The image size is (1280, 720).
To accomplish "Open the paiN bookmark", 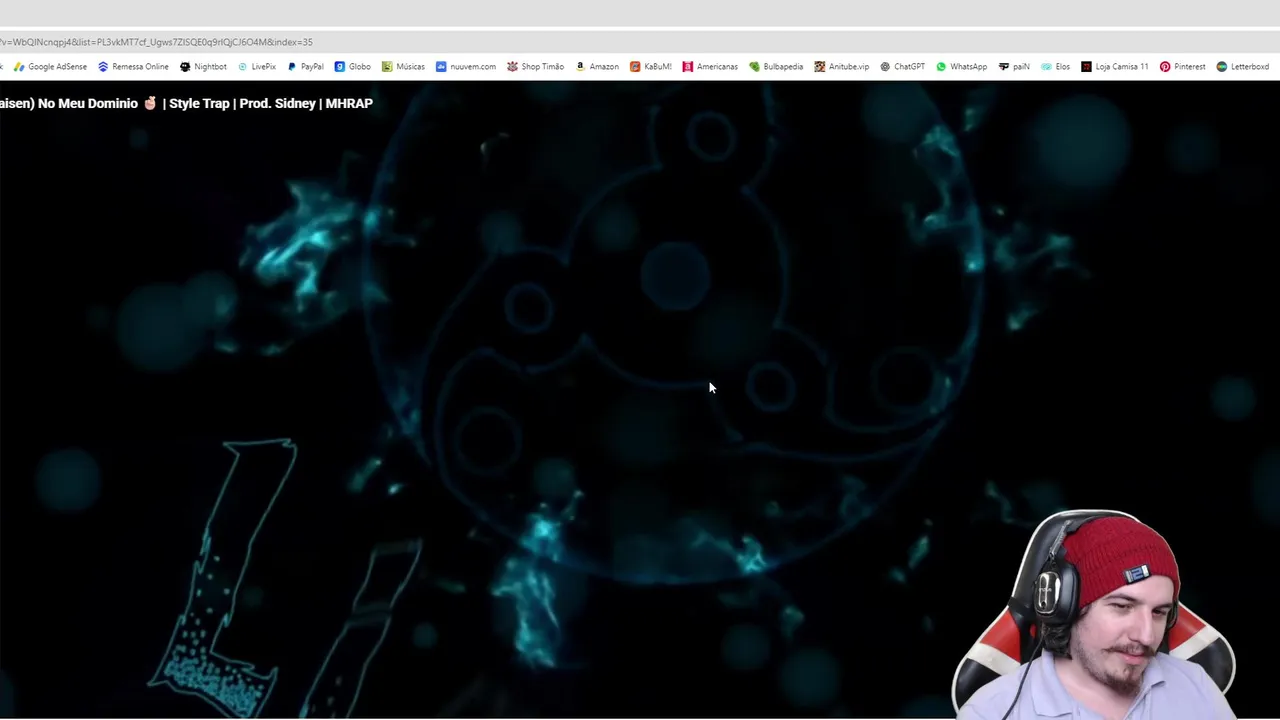I will tap(1014, 67).
